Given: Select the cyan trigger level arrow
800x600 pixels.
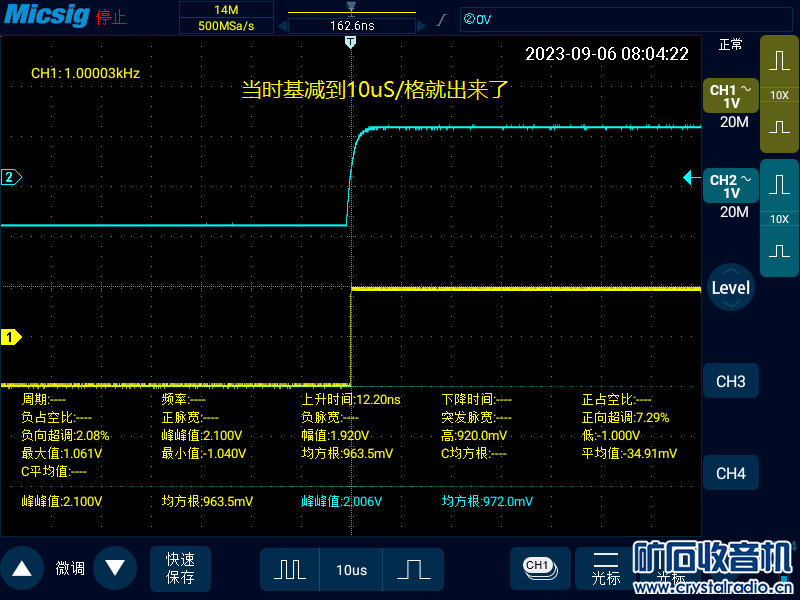Looking at the screenshot, I should (691, 178).
